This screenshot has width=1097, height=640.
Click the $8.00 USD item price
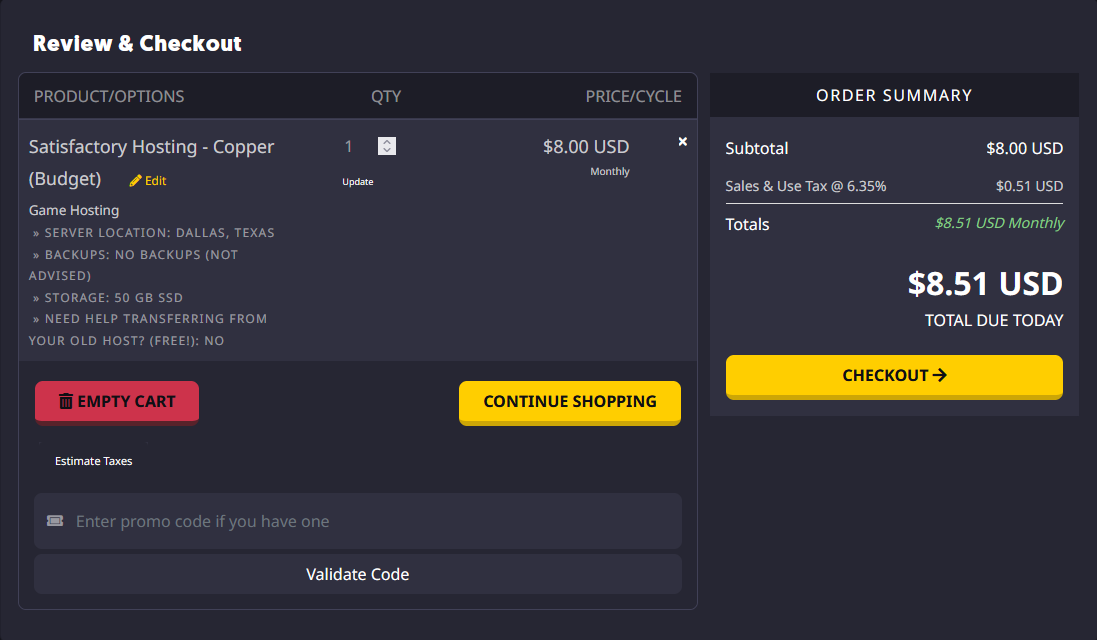[x=586, y=147]
